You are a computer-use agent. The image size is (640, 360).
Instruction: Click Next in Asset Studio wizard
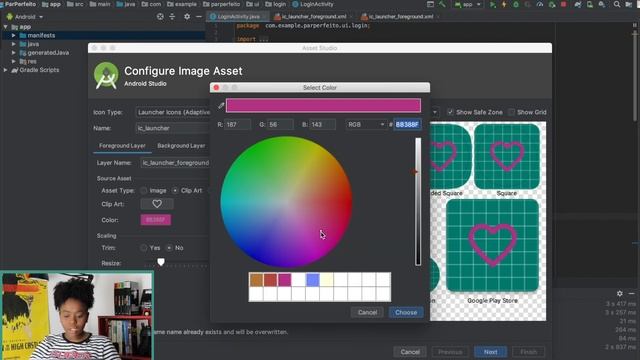[490, 352]
